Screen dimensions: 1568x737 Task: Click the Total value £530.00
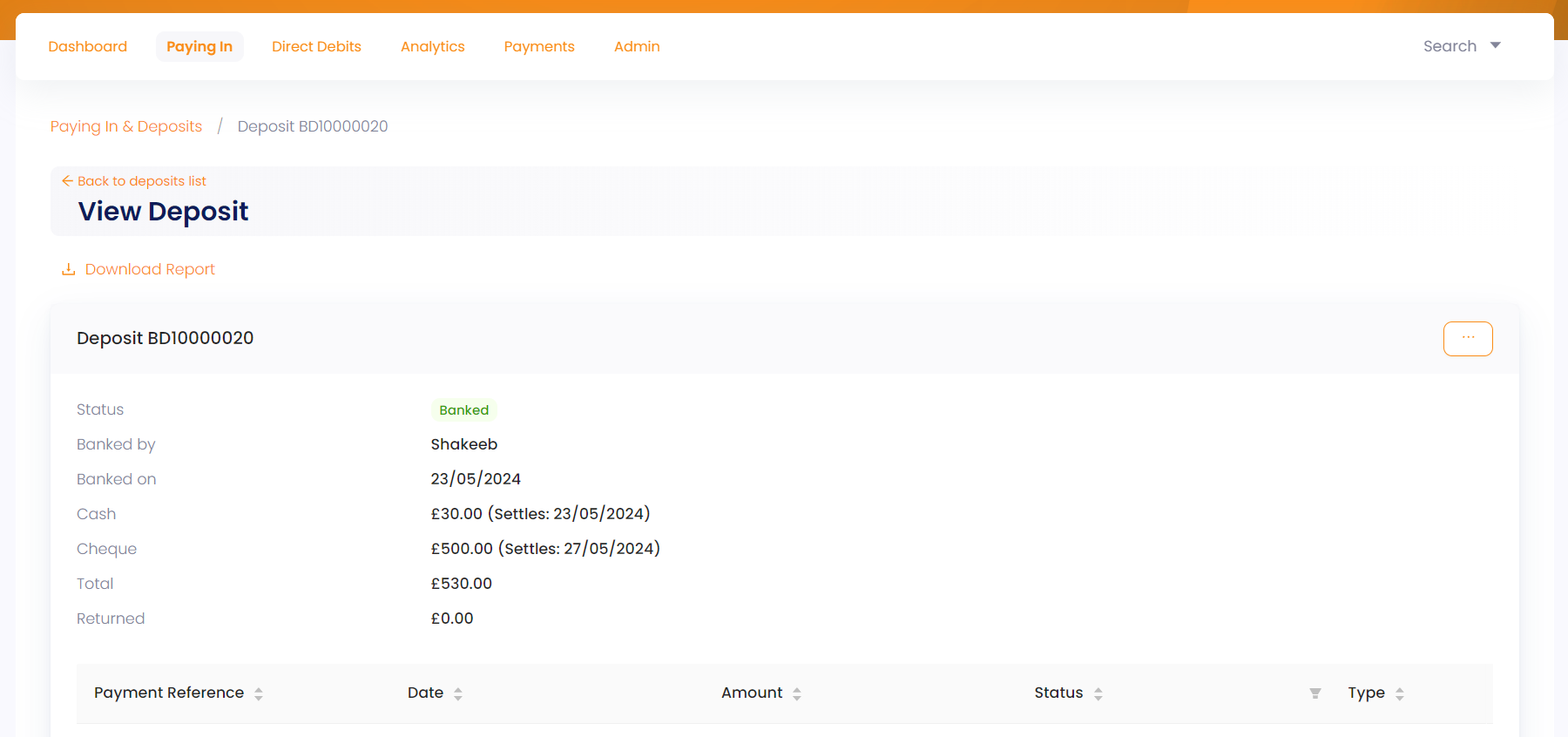pos(462,584)
